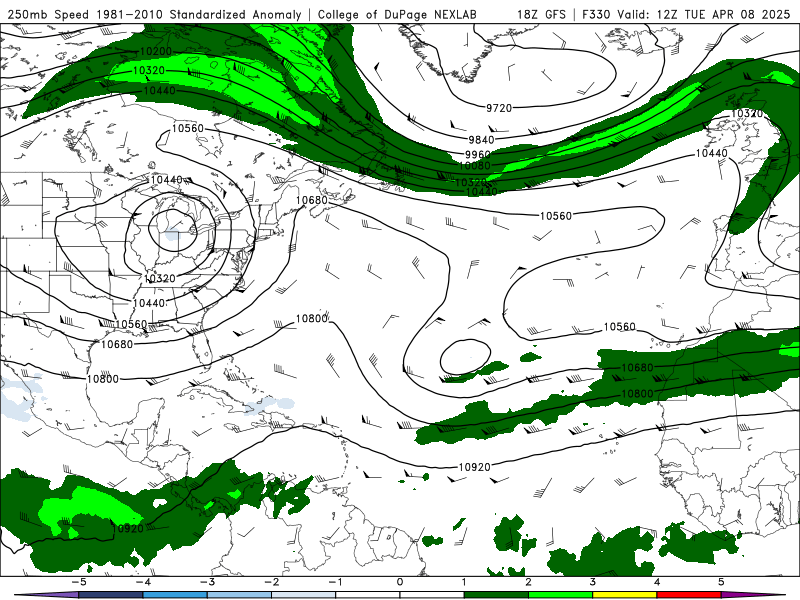
Task: Click the '10200' contour label
Action: (156, 52)
